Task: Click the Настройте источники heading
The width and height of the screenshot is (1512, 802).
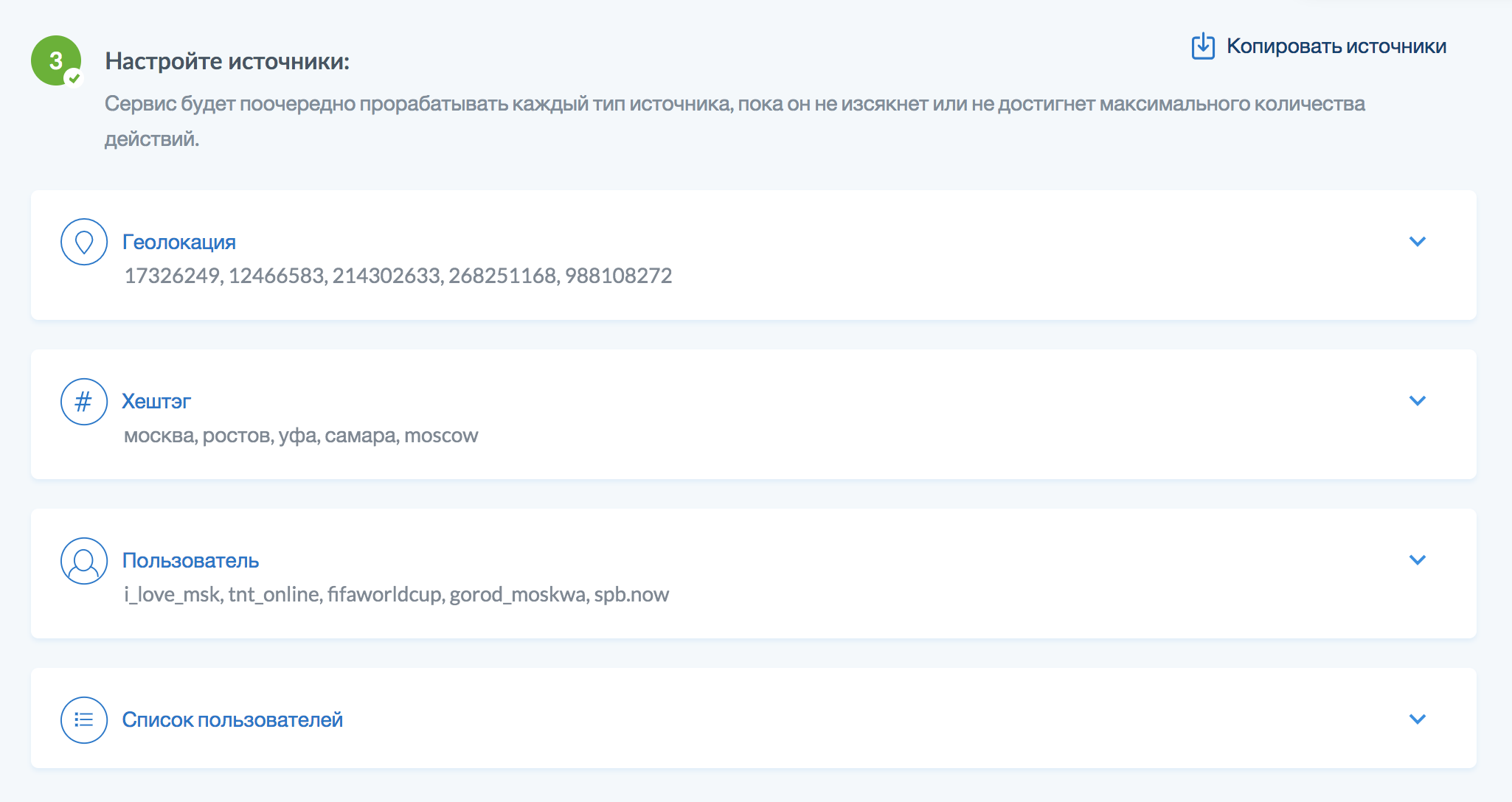Action: coord(227,61)
